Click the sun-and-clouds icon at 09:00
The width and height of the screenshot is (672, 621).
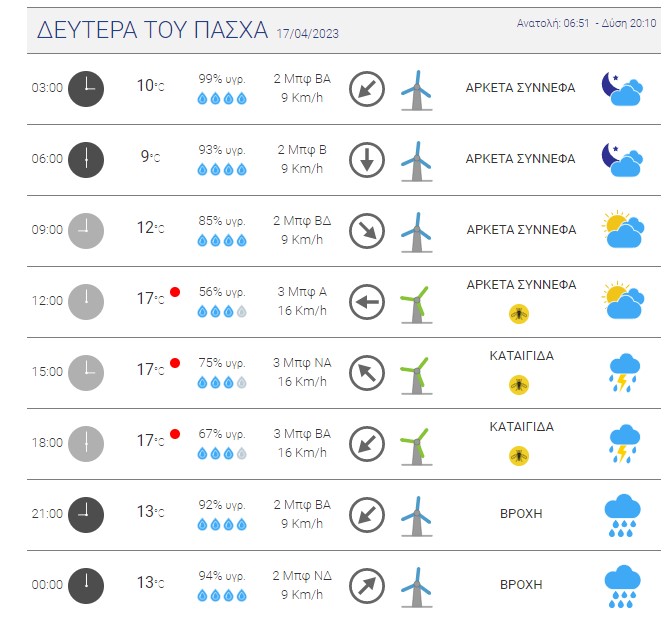tap(623, 229)
